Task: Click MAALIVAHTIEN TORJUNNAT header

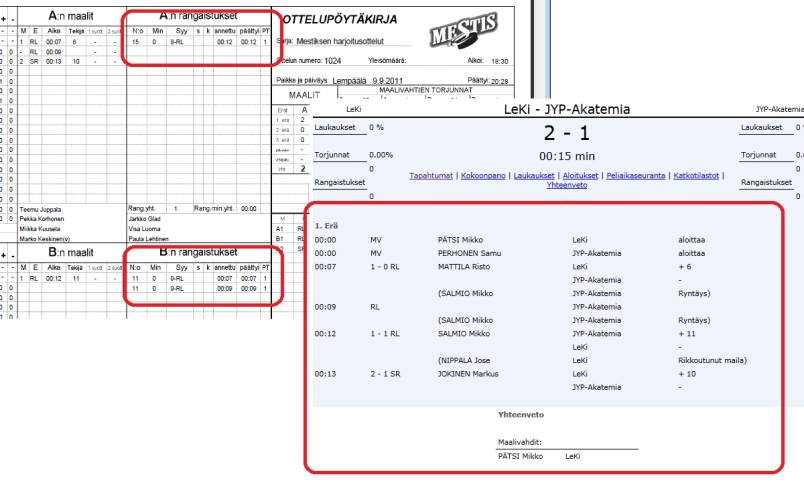Action: [426, 90]
